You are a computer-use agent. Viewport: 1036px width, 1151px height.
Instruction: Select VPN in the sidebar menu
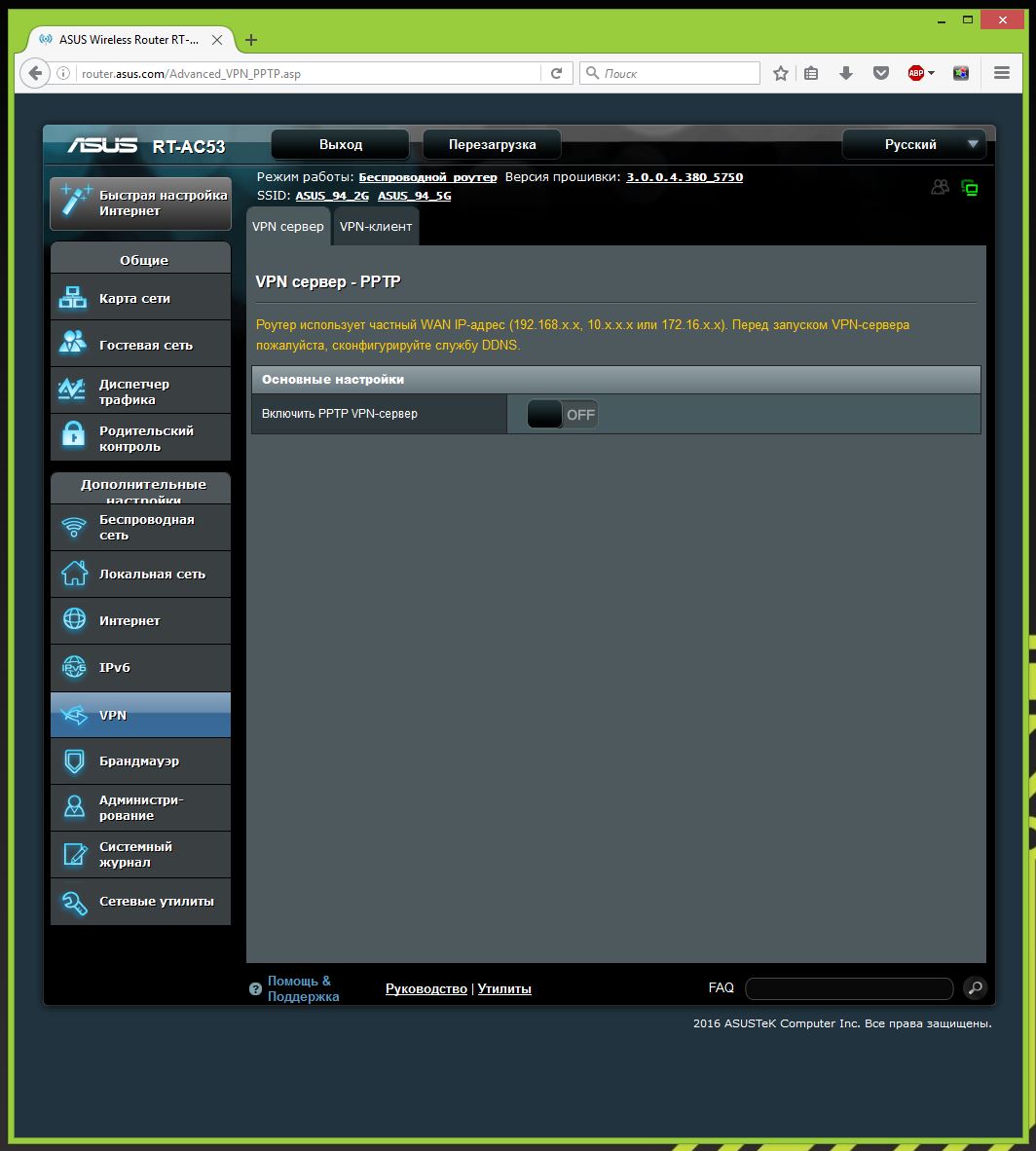(140, 714)
